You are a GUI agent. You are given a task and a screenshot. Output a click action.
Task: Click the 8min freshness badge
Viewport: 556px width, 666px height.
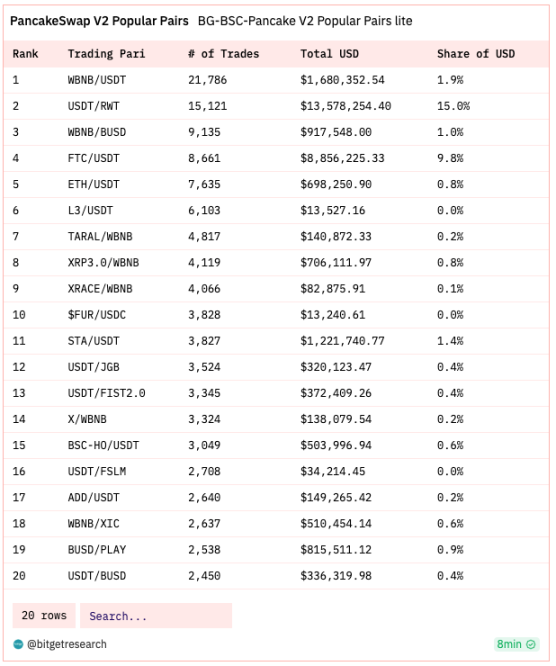pyautogui.click(x=516, y=644)
